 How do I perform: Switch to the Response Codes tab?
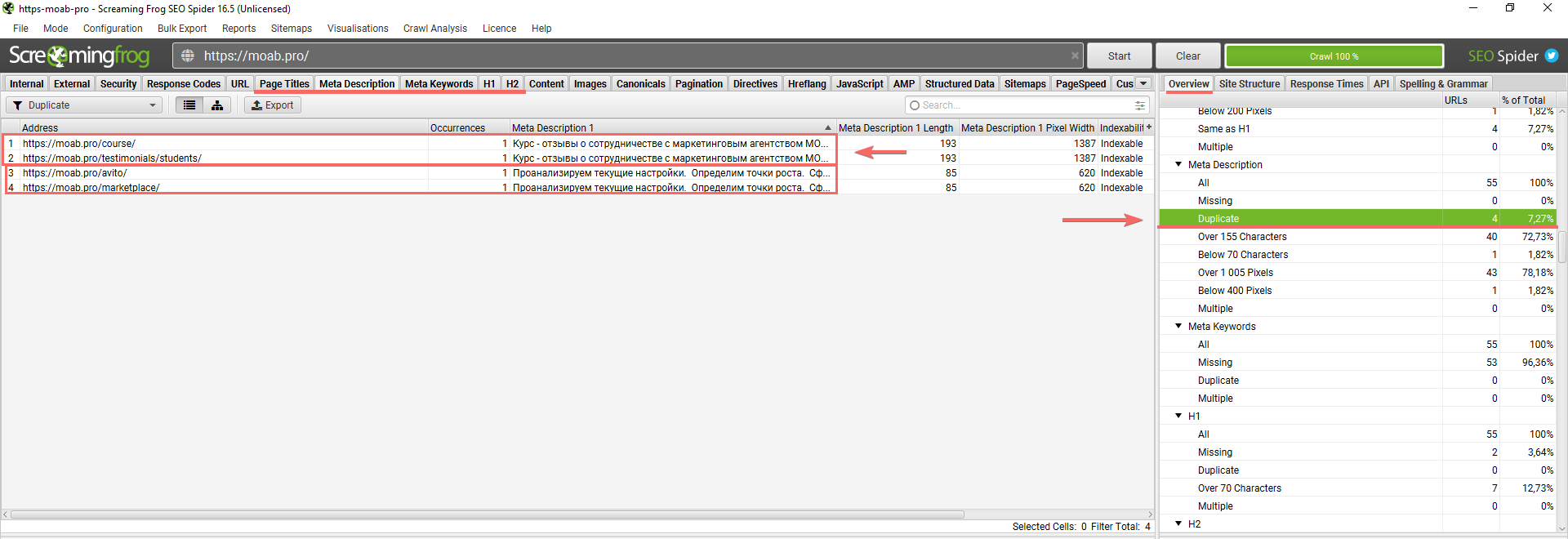[184, 83]
